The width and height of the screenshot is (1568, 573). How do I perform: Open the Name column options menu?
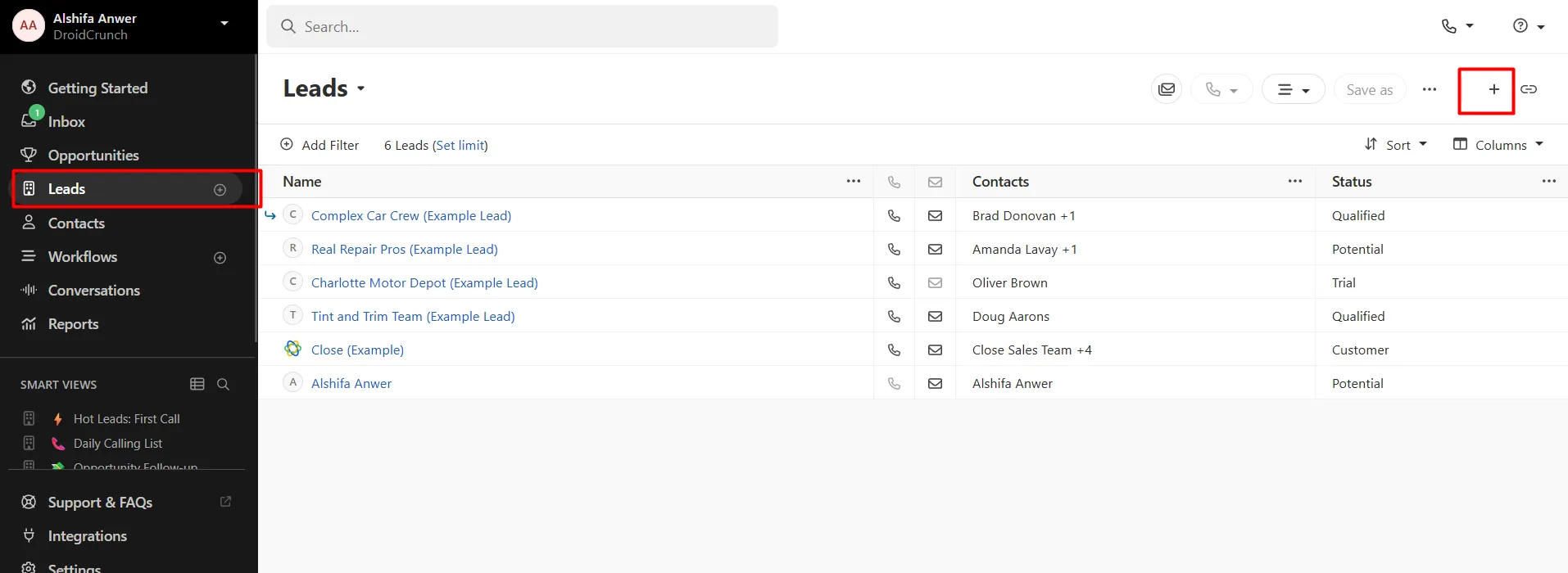click(854, 182)
